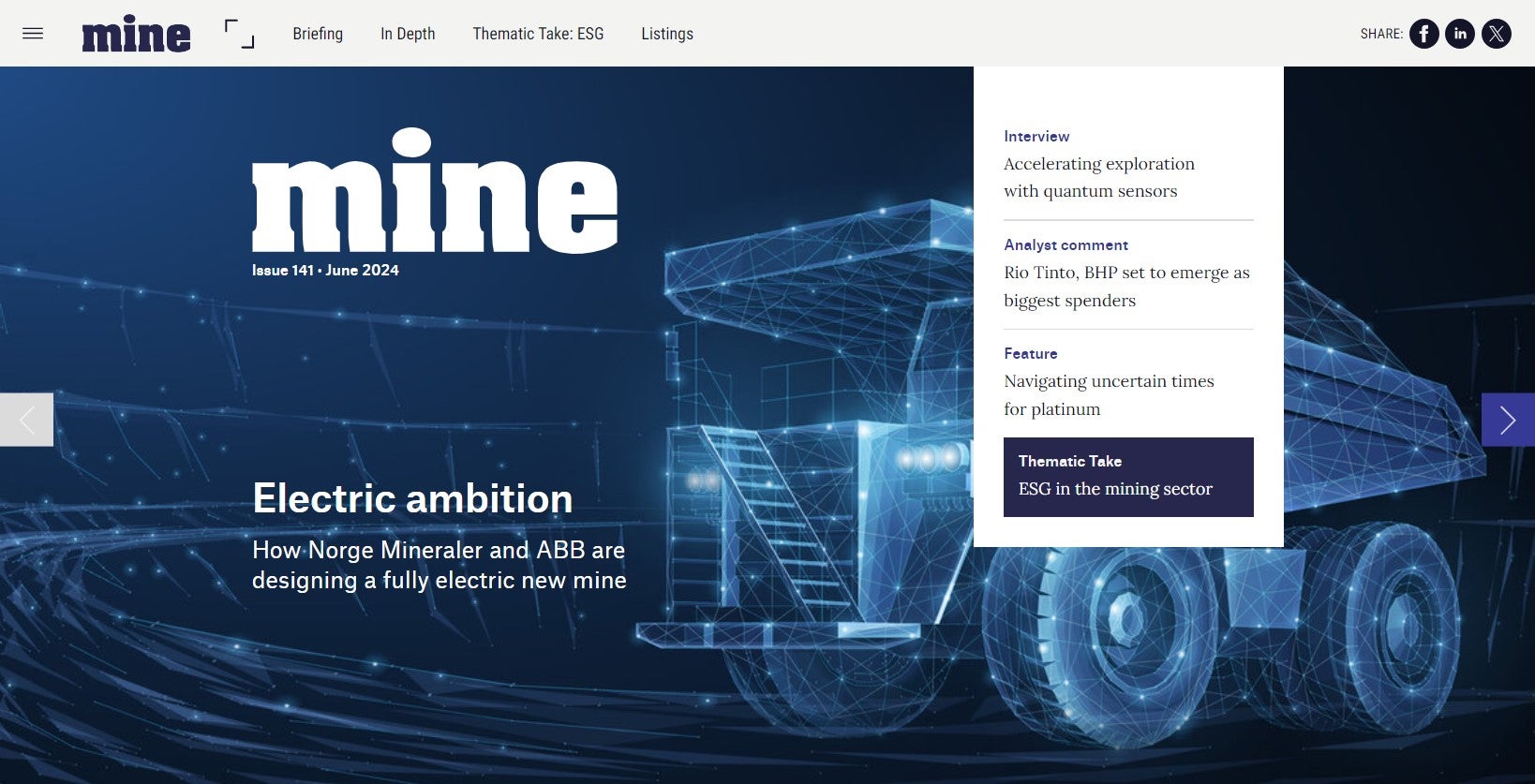Share on Facebook
This screenshot has height=784, width=1535.
tap(1423, 34)
